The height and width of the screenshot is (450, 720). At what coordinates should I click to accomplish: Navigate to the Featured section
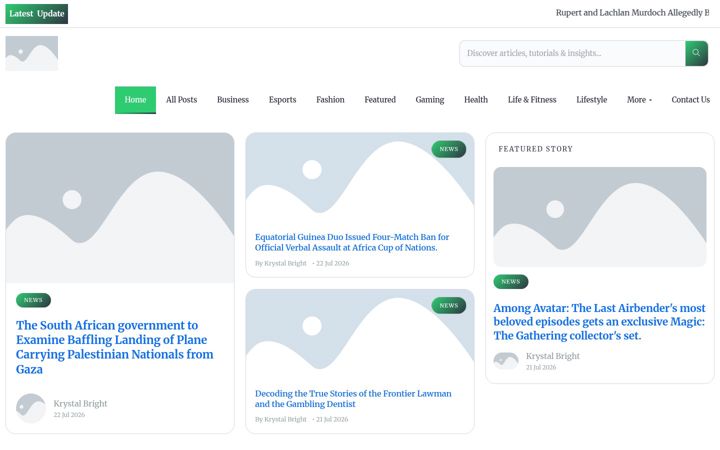point(380,100)
